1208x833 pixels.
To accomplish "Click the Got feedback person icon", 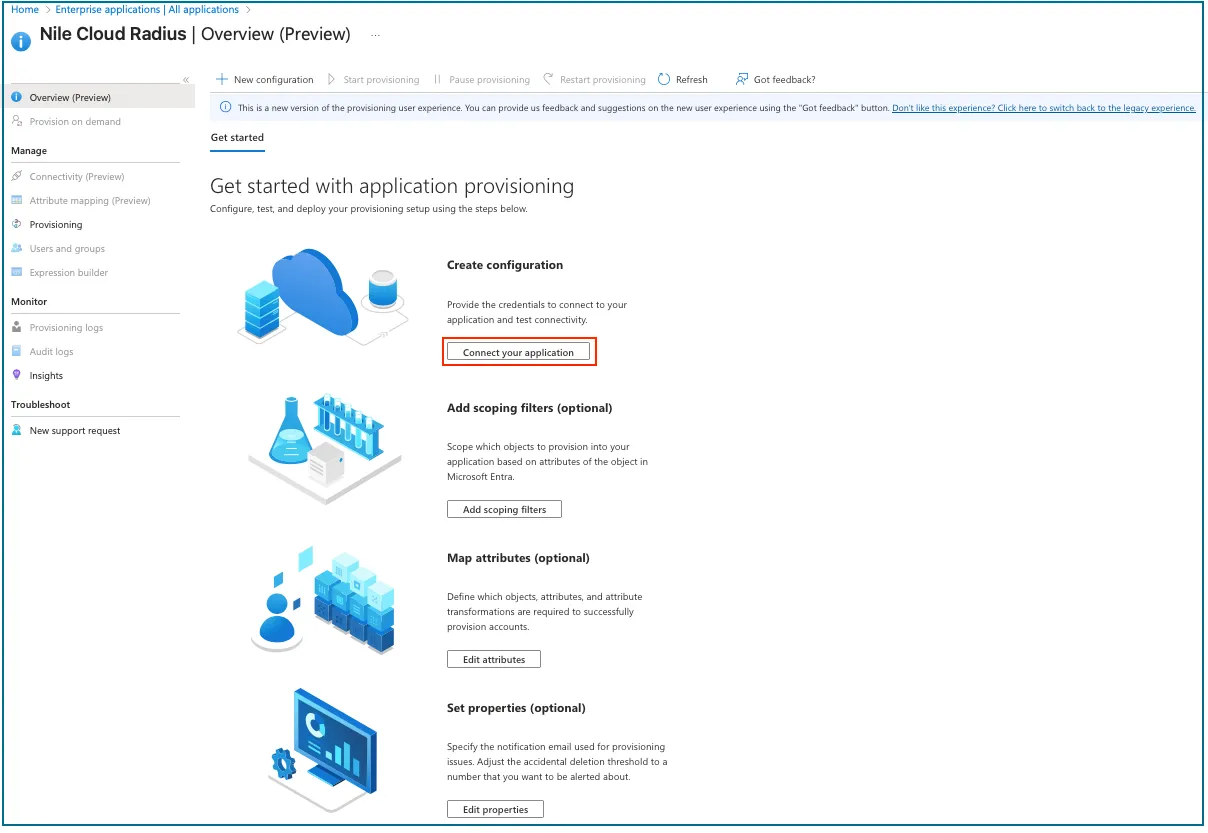I will point(742,79).
